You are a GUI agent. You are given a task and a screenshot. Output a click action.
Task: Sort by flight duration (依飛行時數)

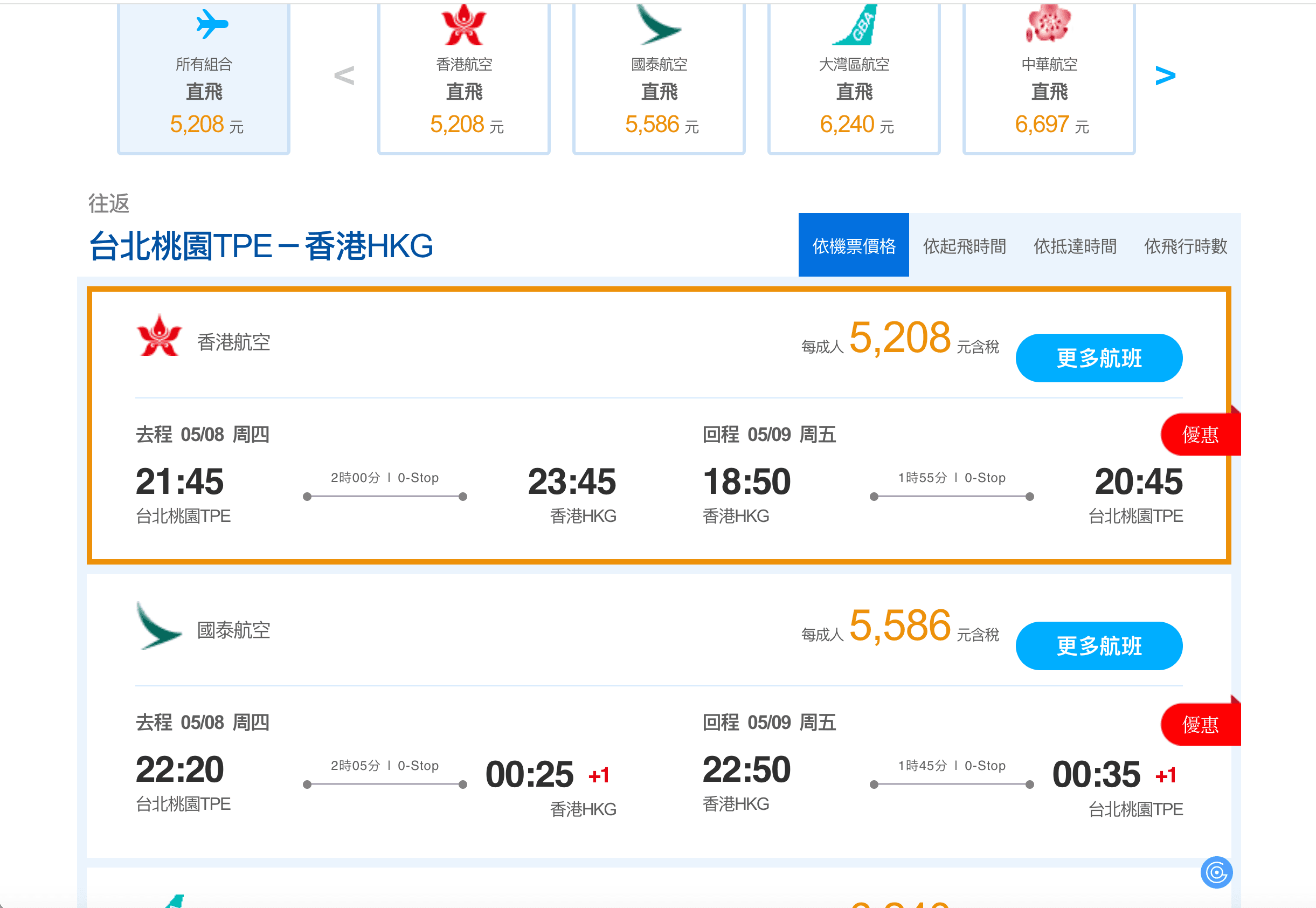coord(1185,246)
